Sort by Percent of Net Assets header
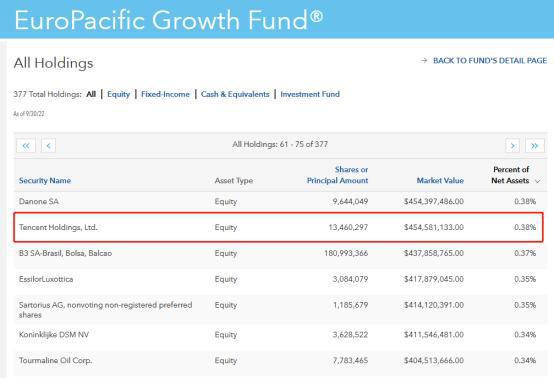Image resolution: width=554 pixels, height=378 pixels. (510, 175)
